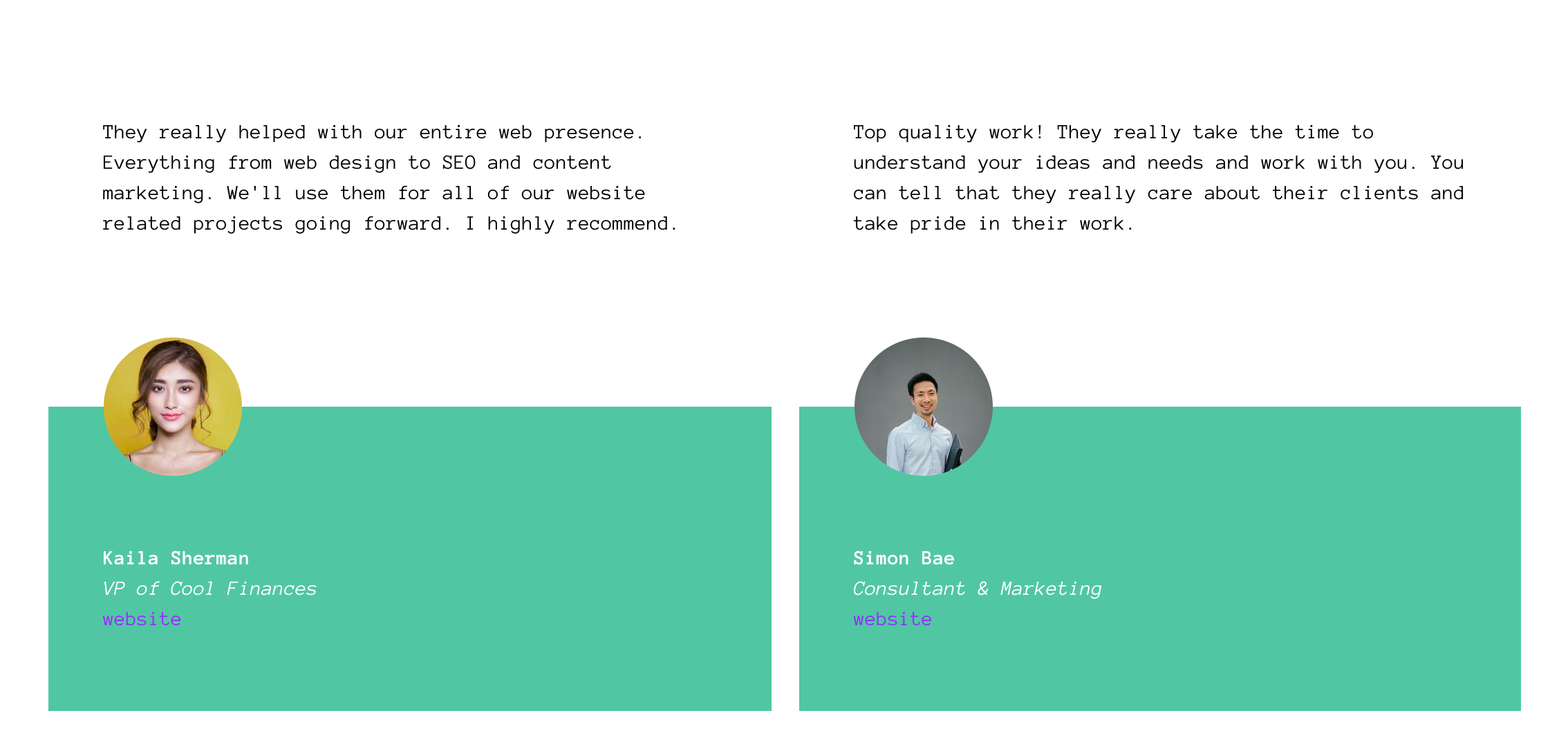Click the name Simon Bae
The image size is (1568, 729).
(904, 558)
